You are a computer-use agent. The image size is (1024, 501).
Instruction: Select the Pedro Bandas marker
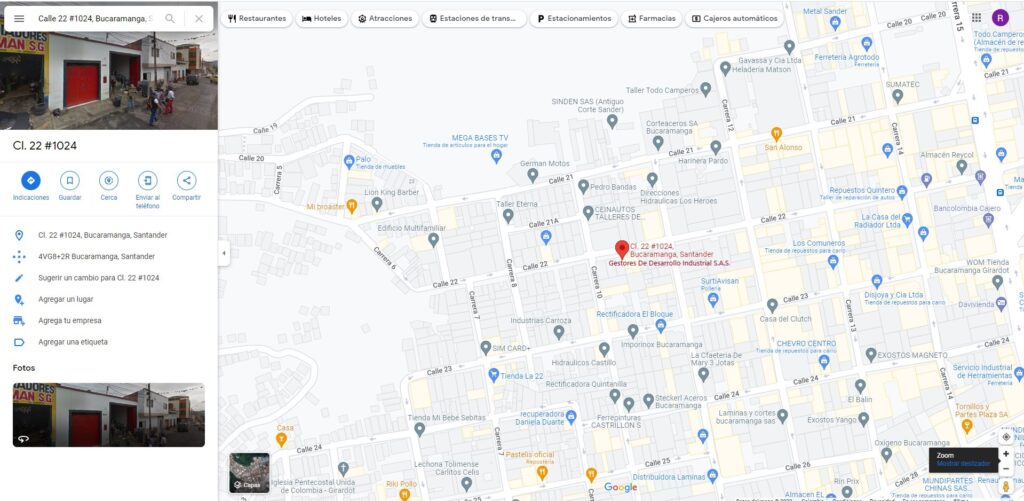click(x=583, y=187)
